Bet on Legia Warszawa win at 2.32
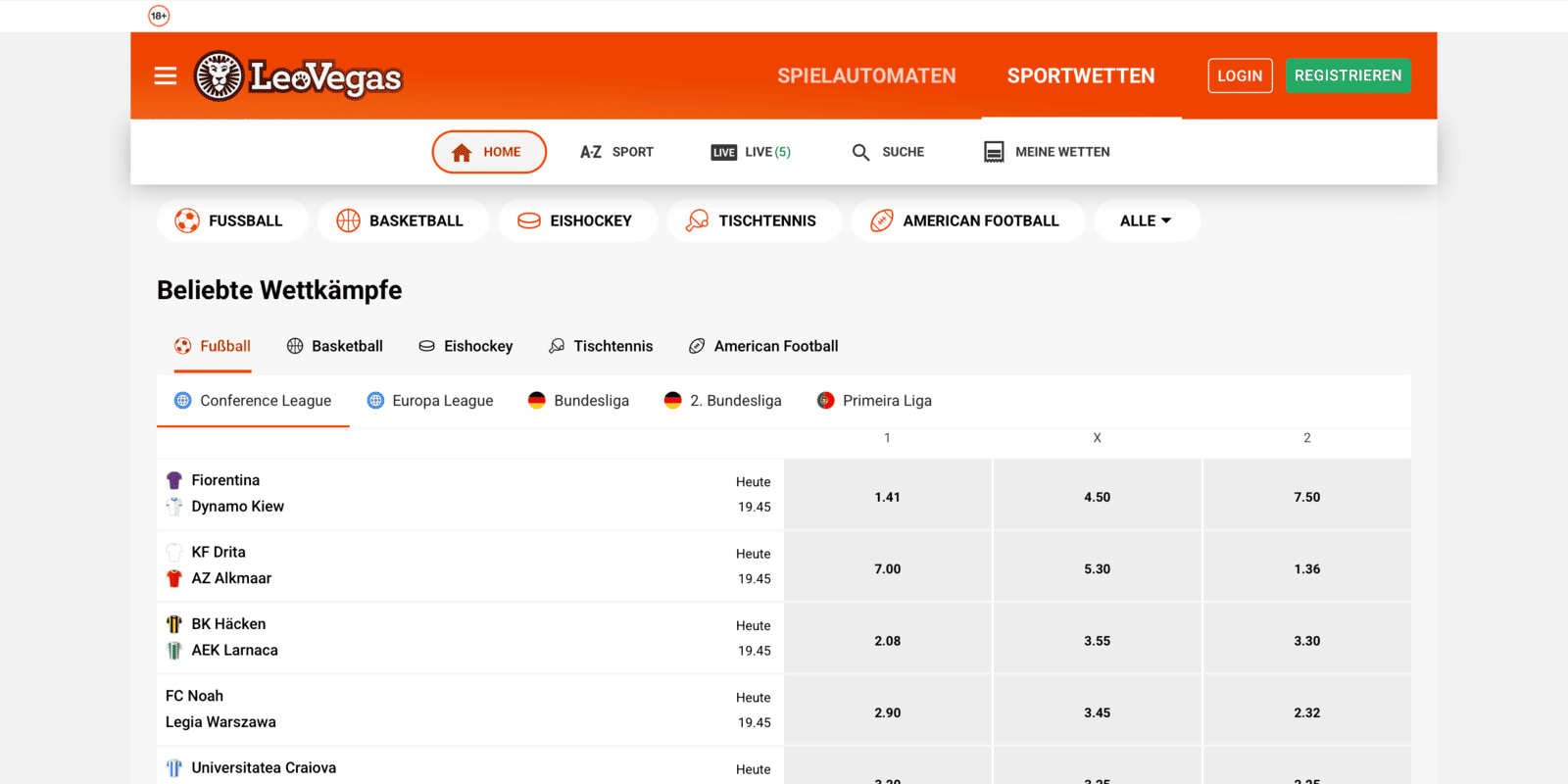Screen dimensions: 1568x784 (x=1307, y=712)
